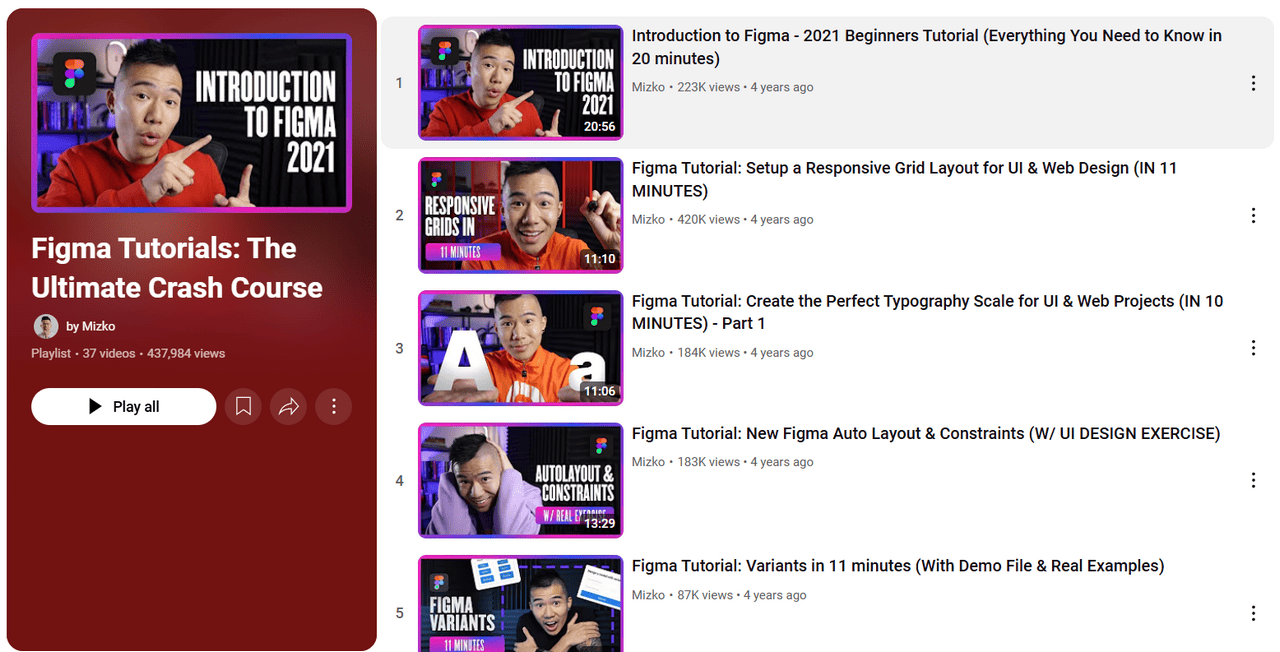Open the typography "A a" video thumbnail

(520, 348)
